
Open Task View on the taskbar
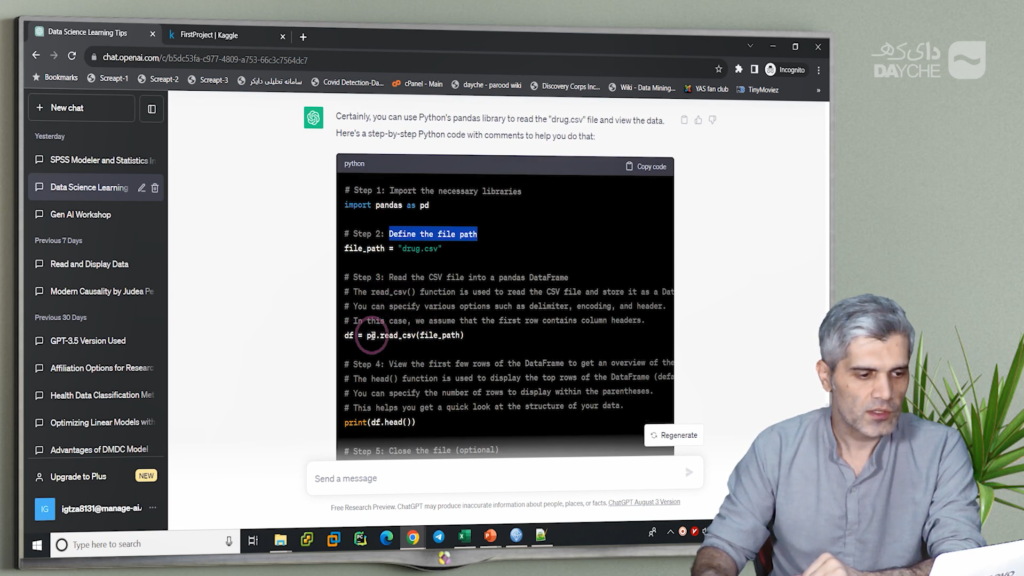253,540
